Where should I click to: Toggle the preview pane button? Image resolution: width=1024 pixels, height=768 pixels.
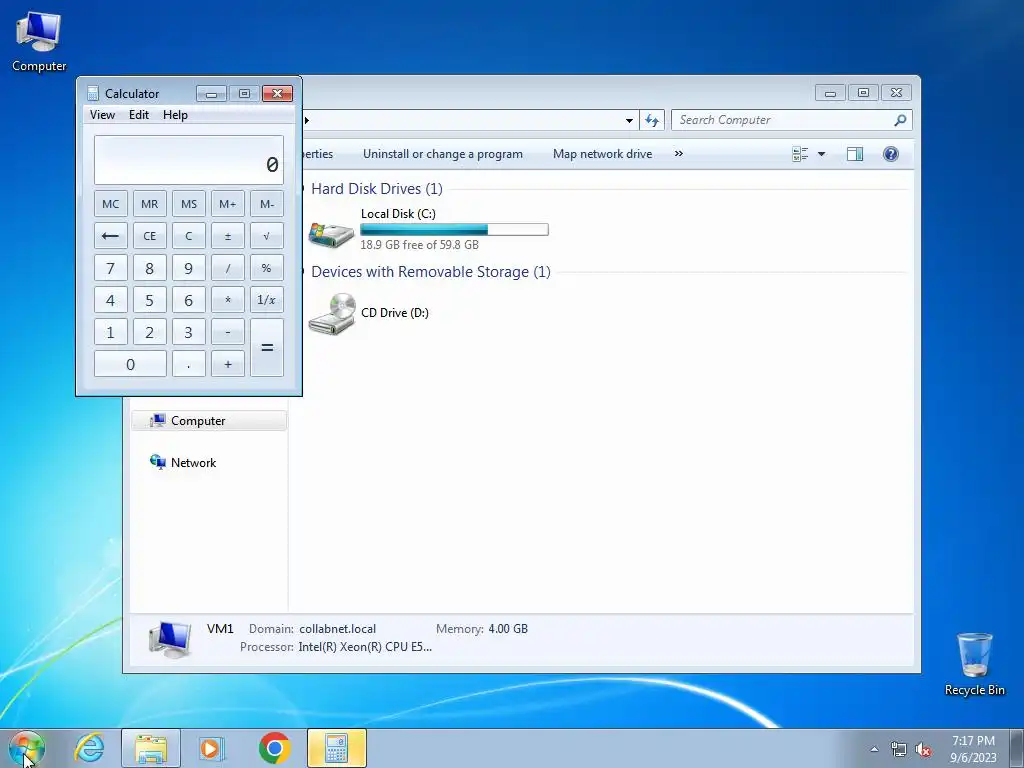pos(855,154)
